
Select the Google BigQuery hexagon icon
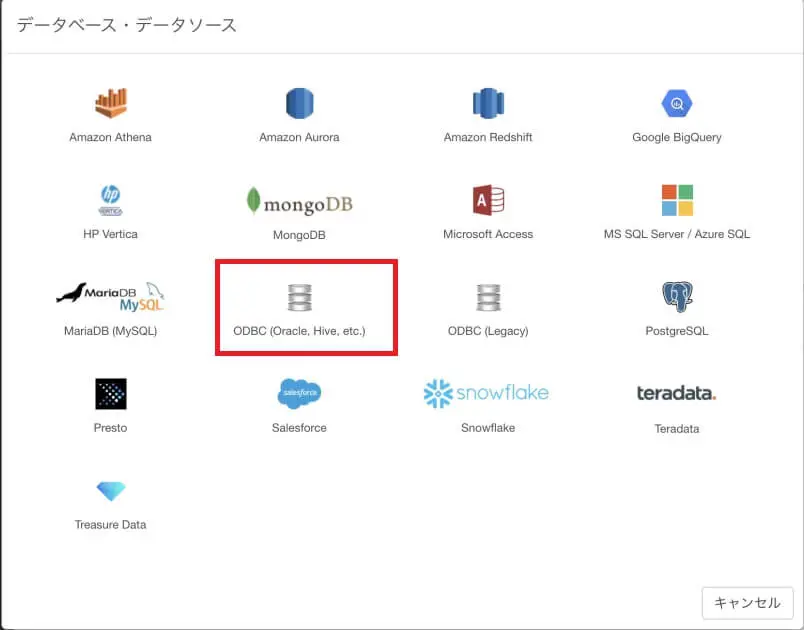677,103
